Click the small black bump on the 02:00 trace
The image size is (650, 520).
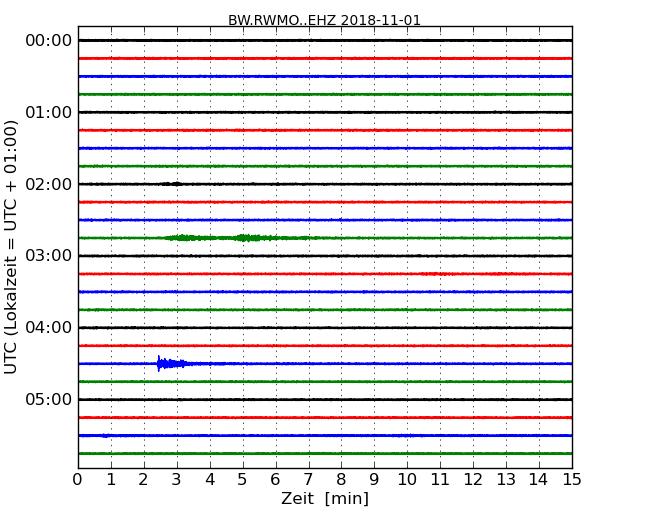tap(172, 184)
